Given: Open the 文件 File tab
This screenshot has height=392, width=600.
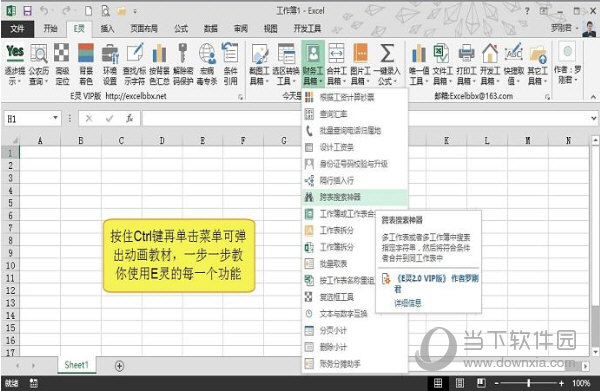Looking at the screenshot, I should point(17,29).
